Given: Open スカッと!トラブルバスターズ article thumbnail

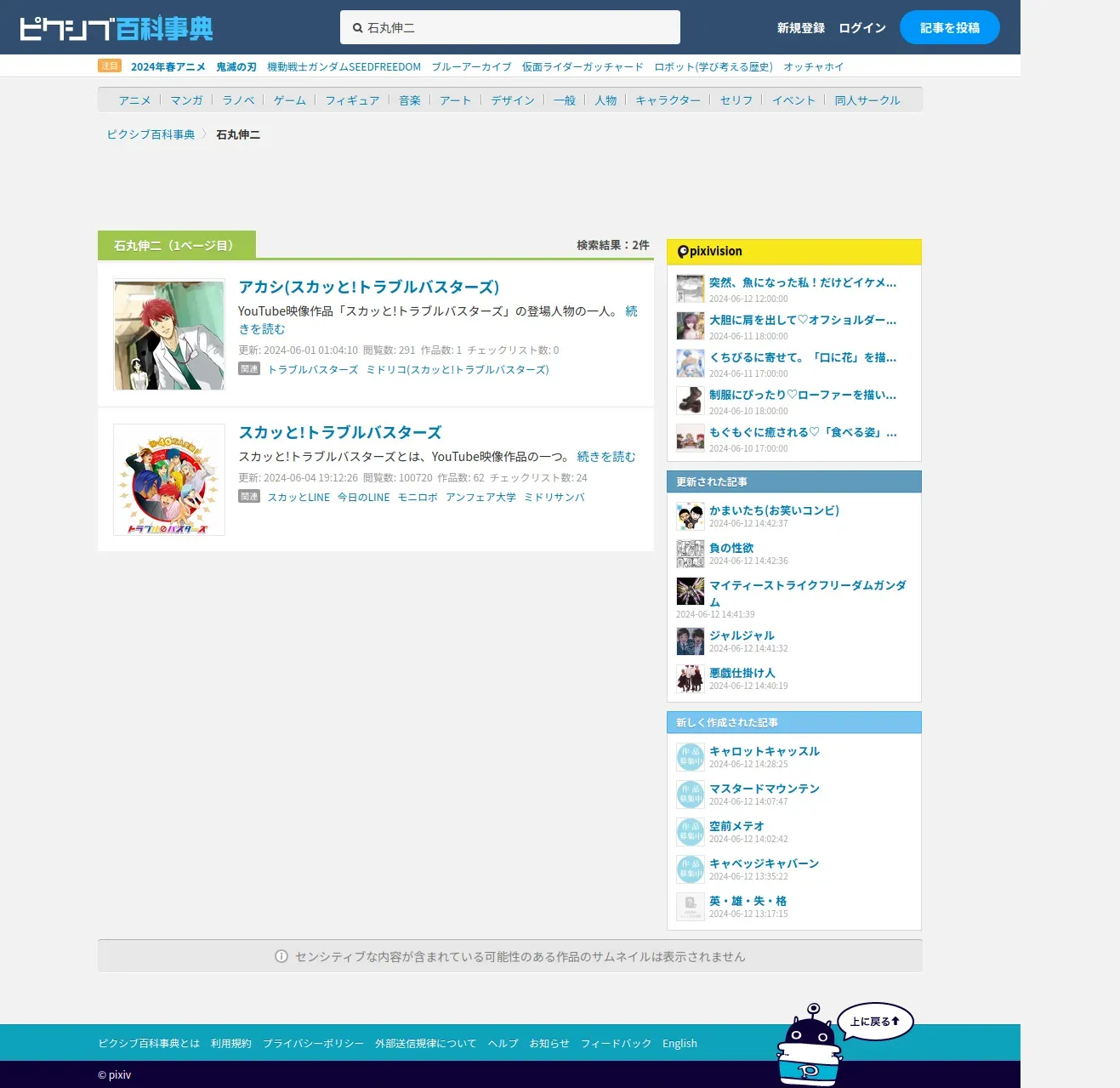Looking at the screenshot, I should tap(169, 480).
